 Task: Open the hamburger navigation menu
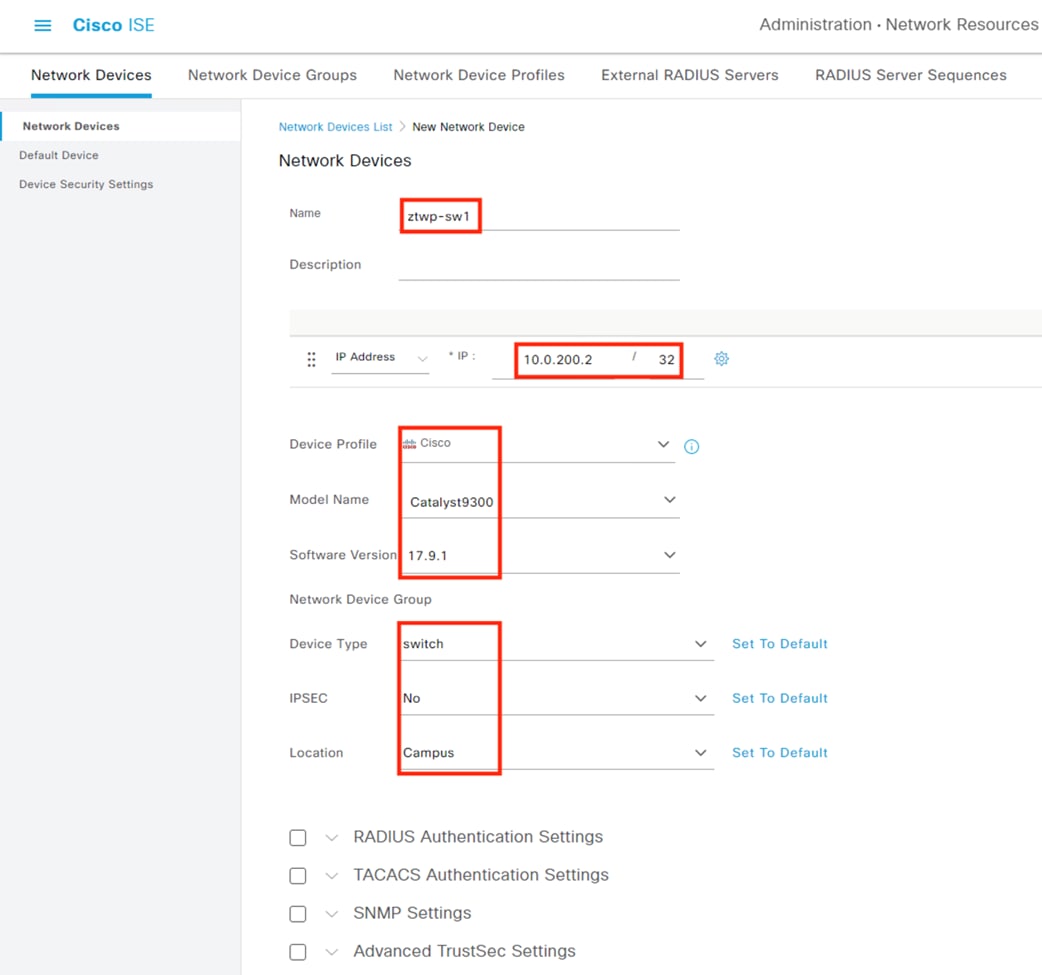(43, 25)
